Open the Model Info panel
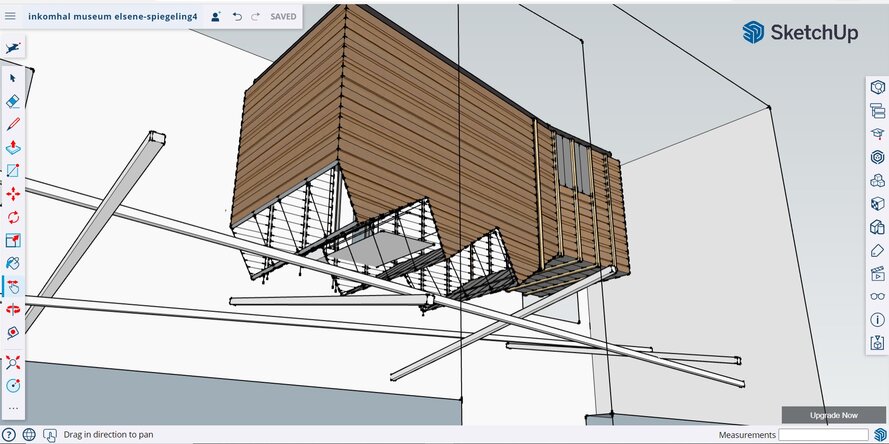Viewport: 889px width, 444px height. coord(877,319)
